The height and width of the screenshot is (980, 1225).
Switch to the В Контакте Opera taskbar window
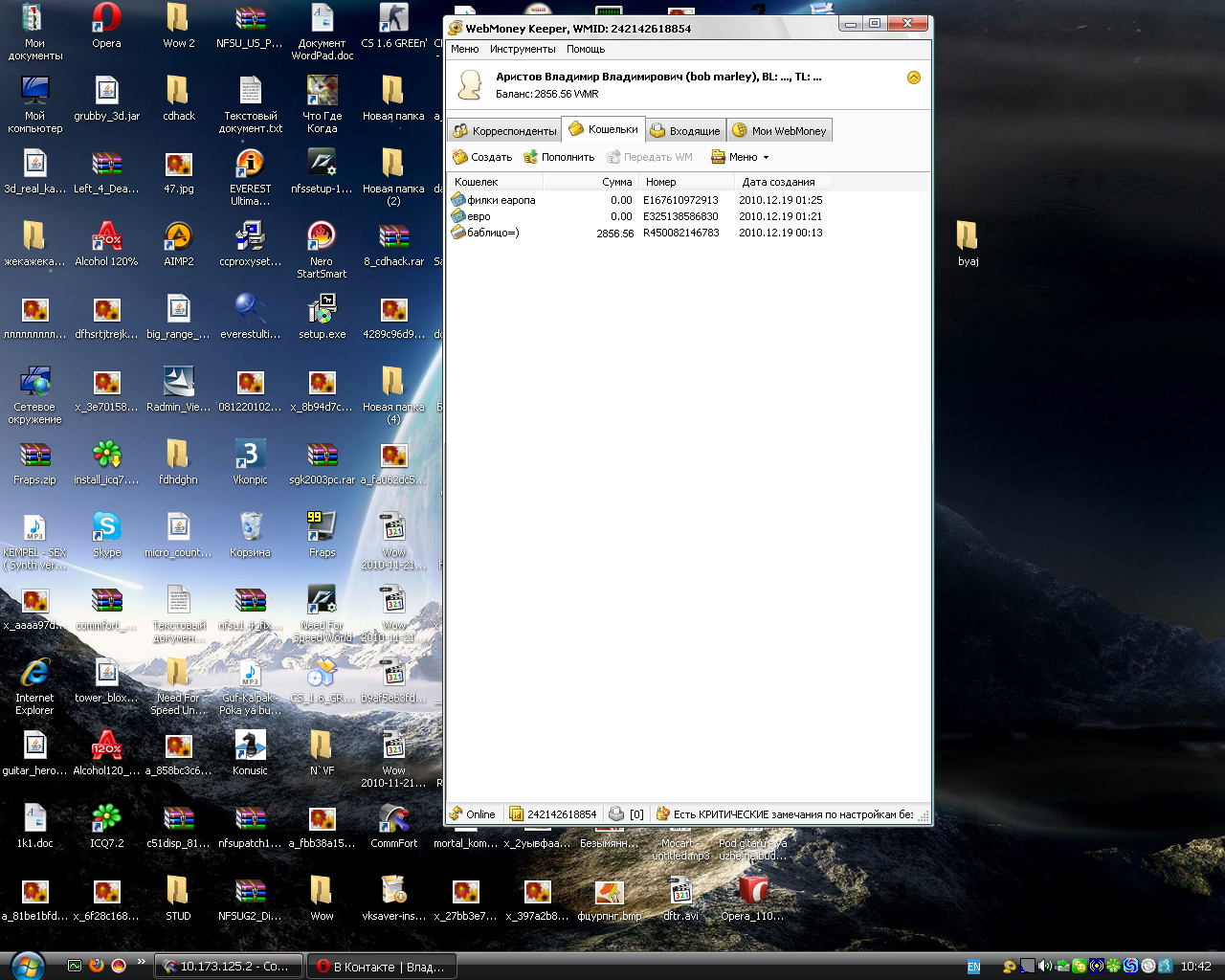click(x=383, y=967)
